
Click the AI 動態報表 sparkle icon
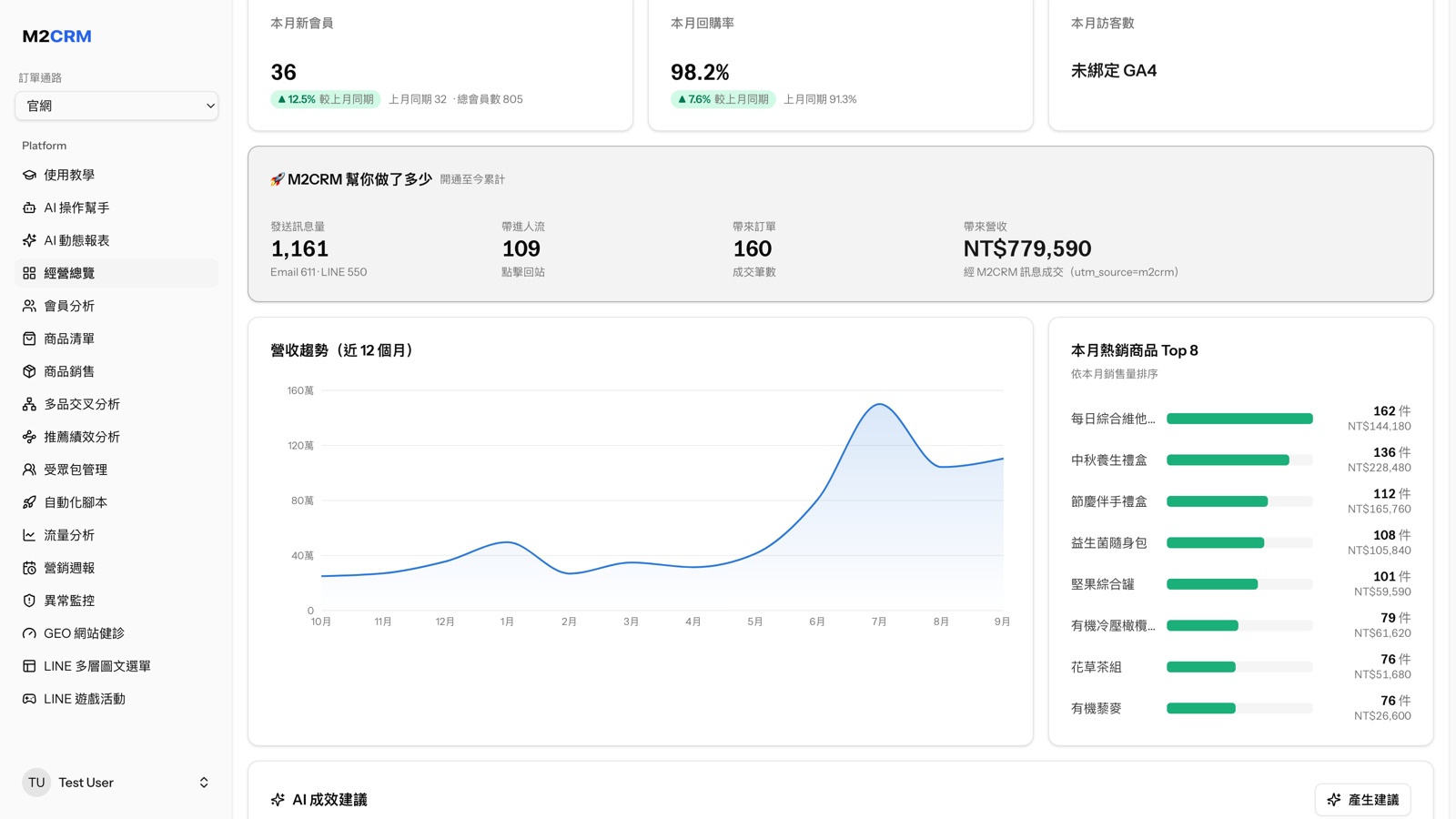(x=29, y=240)
